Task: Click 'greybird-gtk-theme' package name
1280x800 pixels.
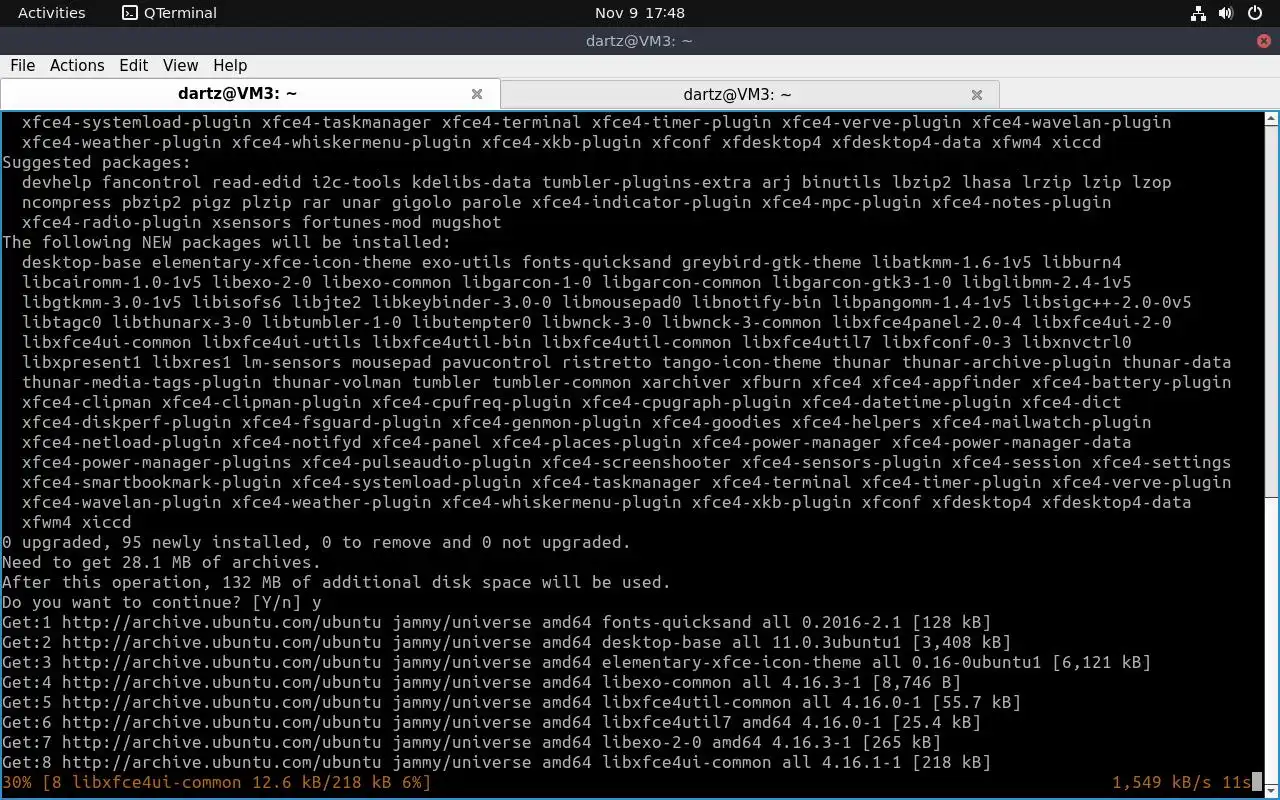Action: tap(771, 262)
